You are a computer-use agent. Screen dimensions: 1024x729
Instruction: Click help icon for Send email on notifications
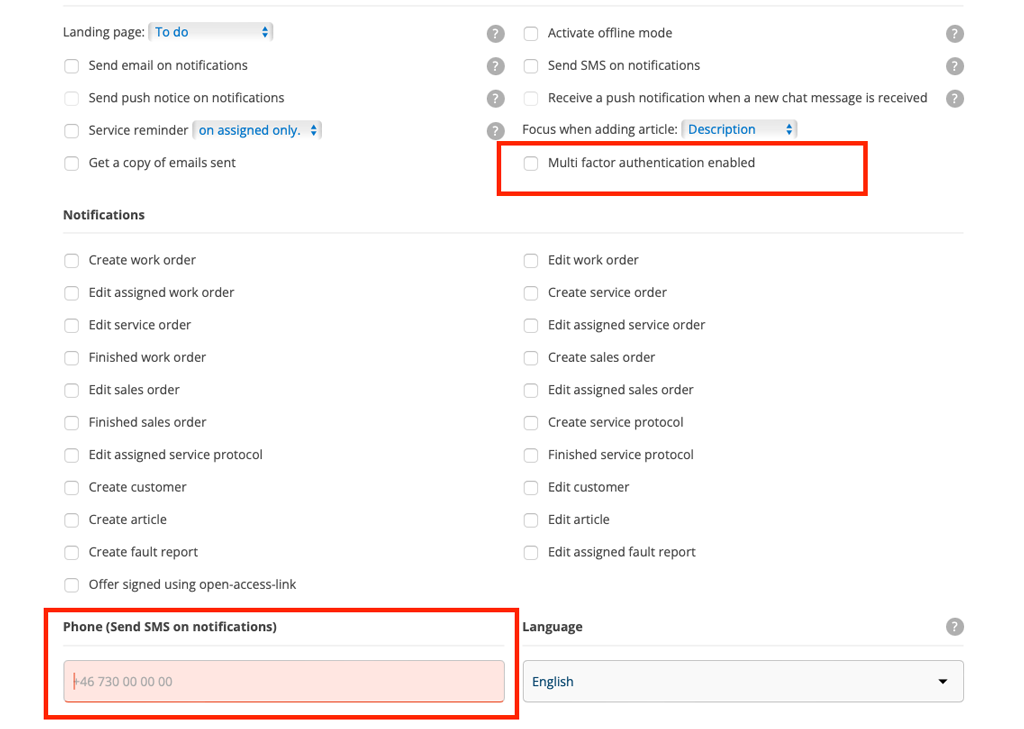496,66
